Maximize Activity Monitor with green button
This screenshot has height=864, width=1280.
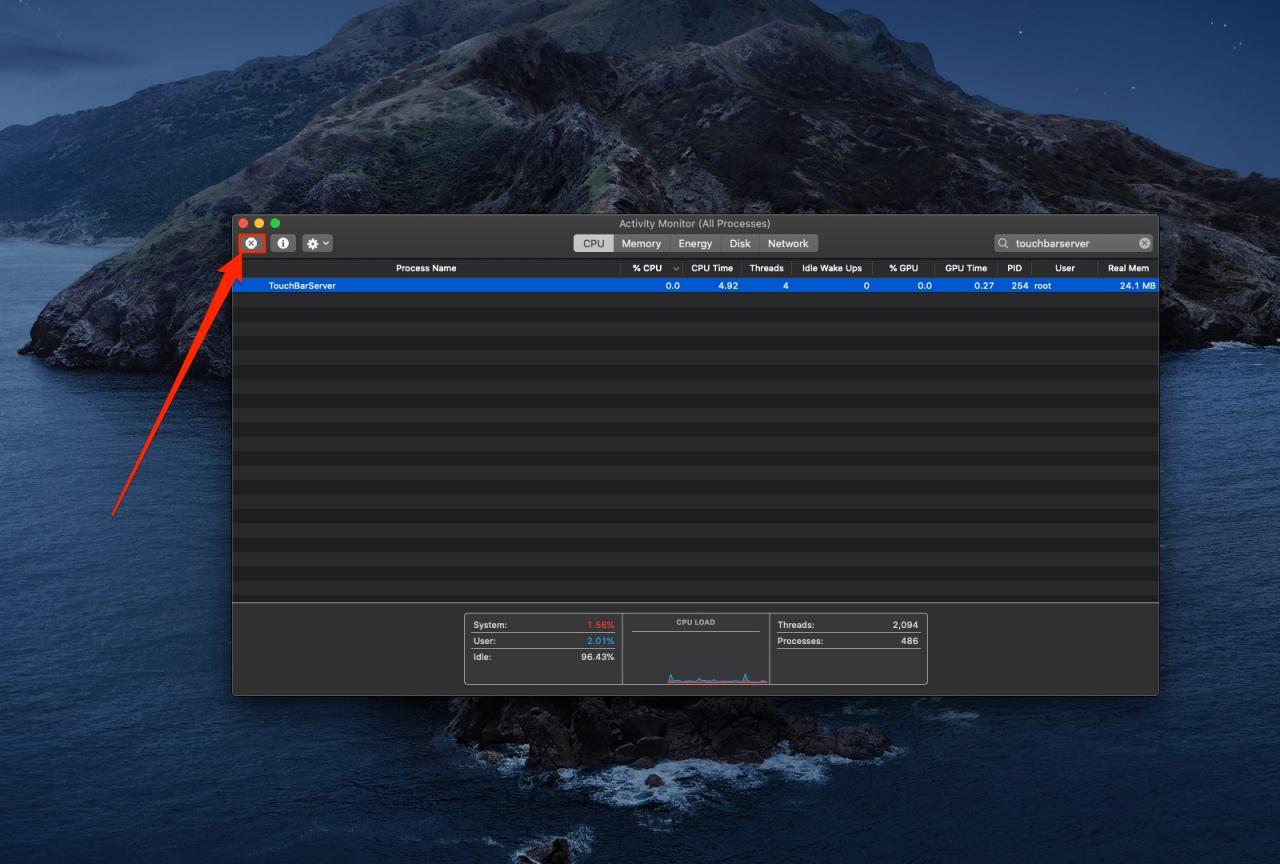275,223
